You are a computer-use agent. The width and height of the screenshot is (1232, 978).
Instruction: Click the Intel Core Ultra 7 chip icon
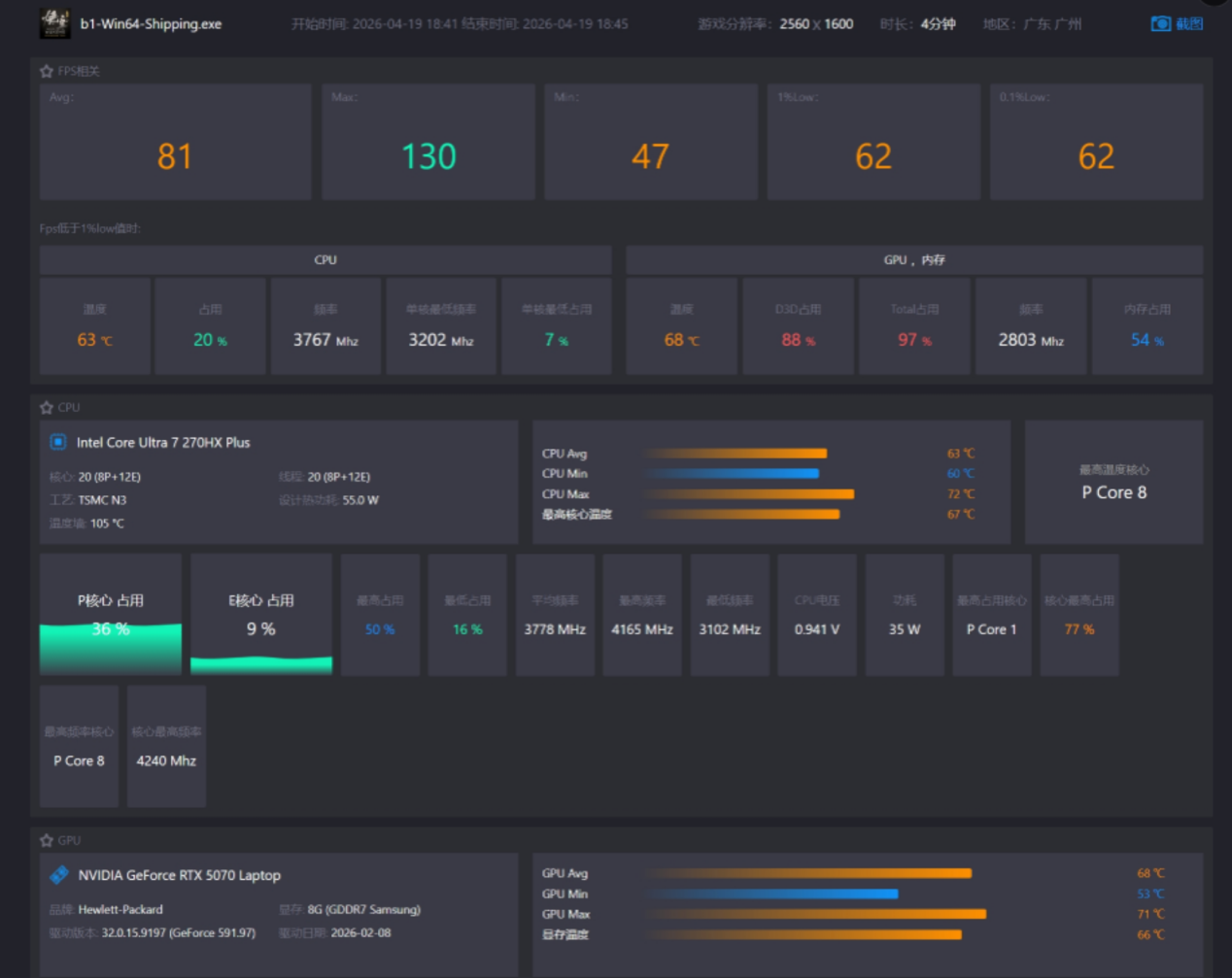58,442
